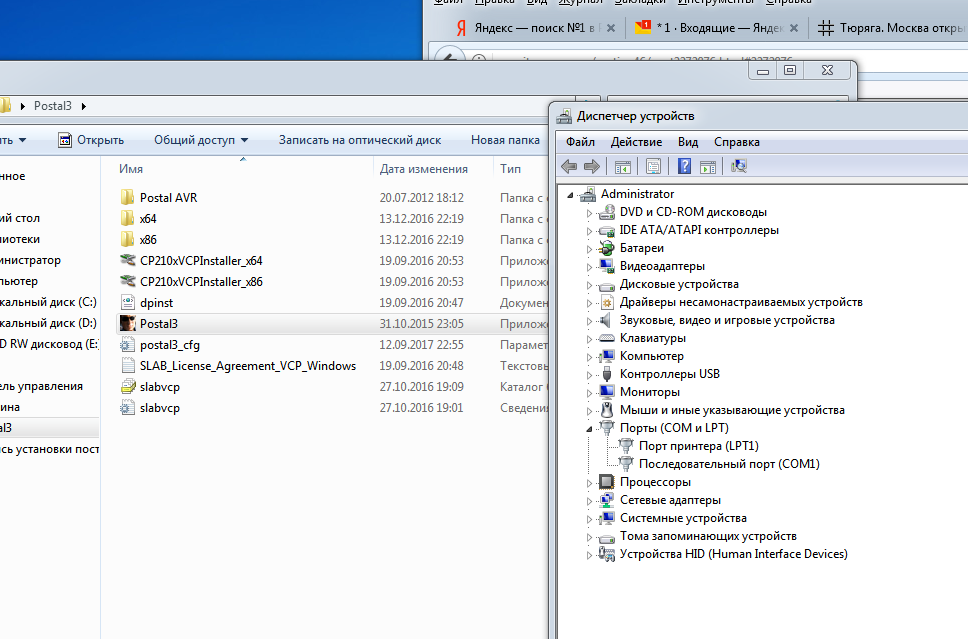Click the Help question mark toolbar icon
Screen dimensions: 968x639
tap(685, 166)
